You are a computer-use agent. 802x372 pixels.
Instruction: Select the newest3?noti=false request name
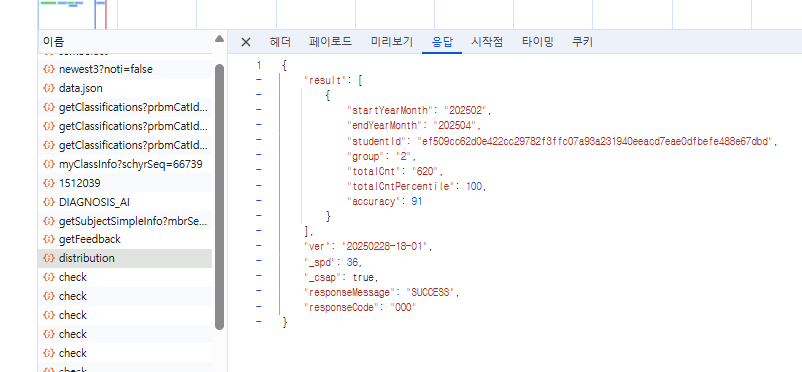(105, 69)
